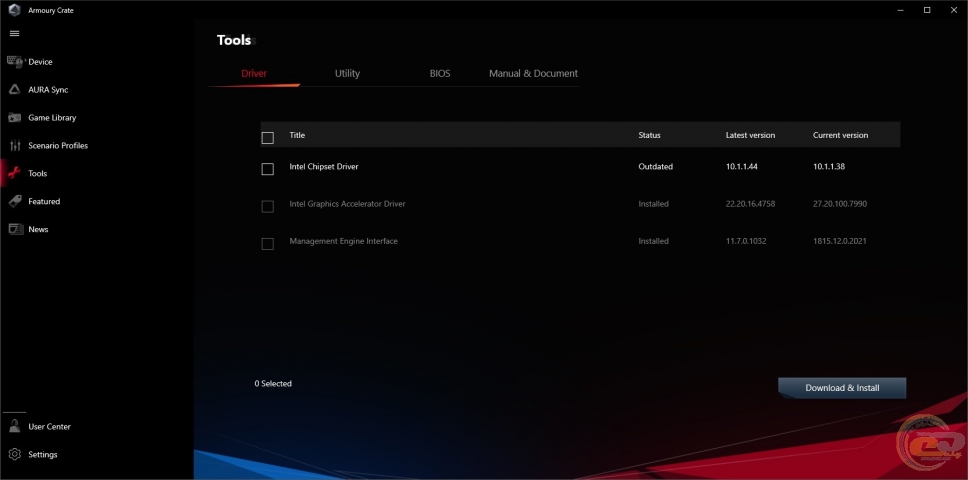Click the User Center person icon
The width and height of the screenshot is (968, 480).
click(x=15, y=426)
